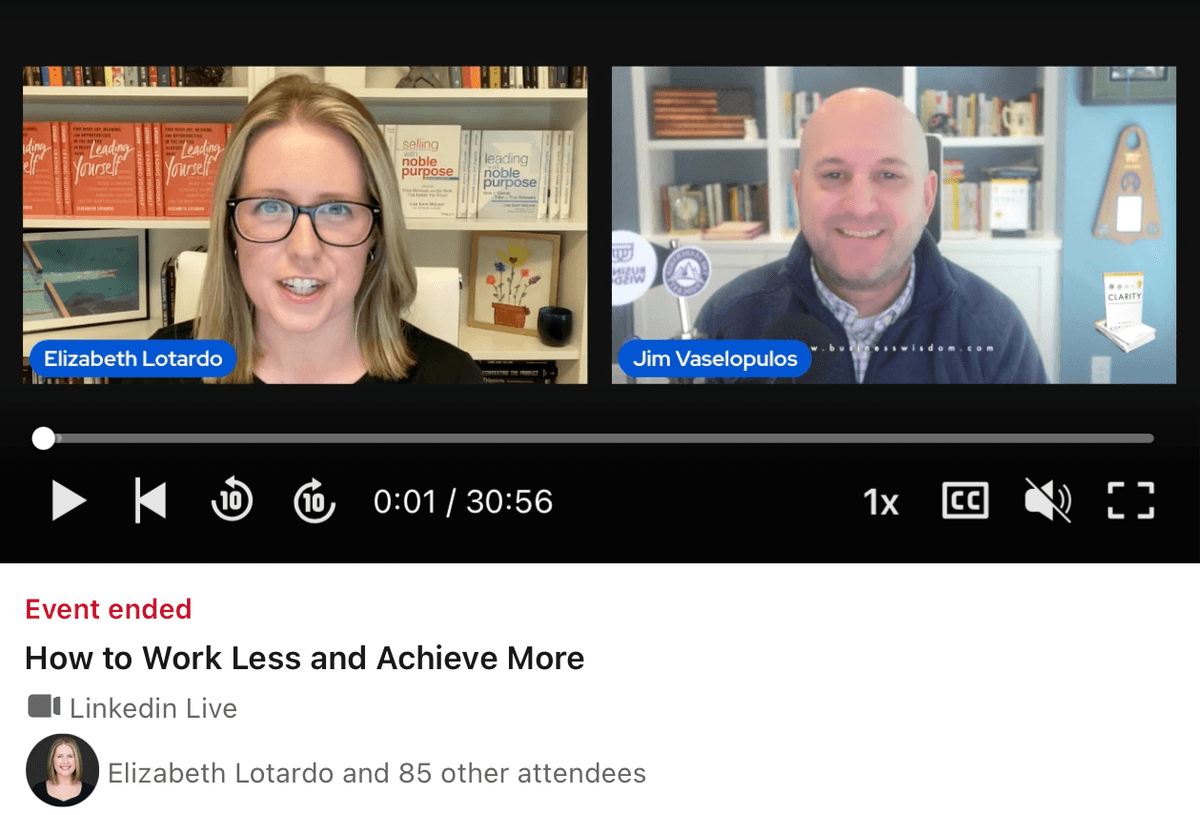Click Elizabeth Lotardo name label in video
1200x815 pixels.
tap(133, 359)
